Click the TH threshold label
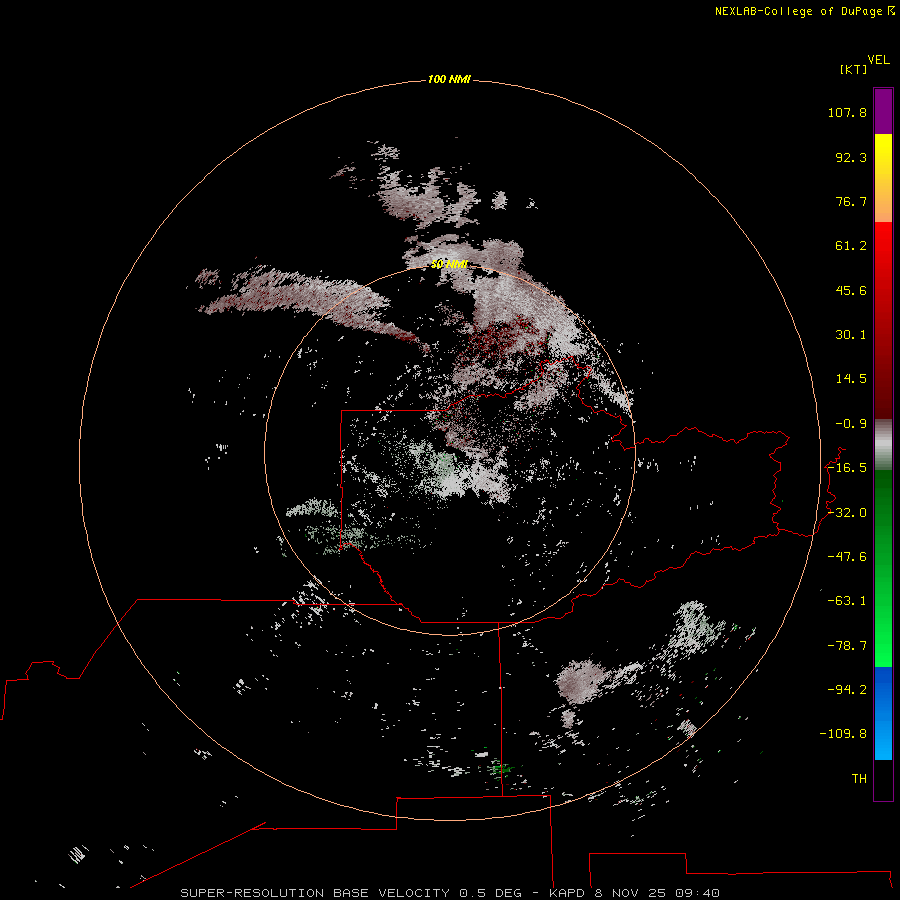Viewport: 900px width, 900px height. pyautogui.click(x=859, y=779)
